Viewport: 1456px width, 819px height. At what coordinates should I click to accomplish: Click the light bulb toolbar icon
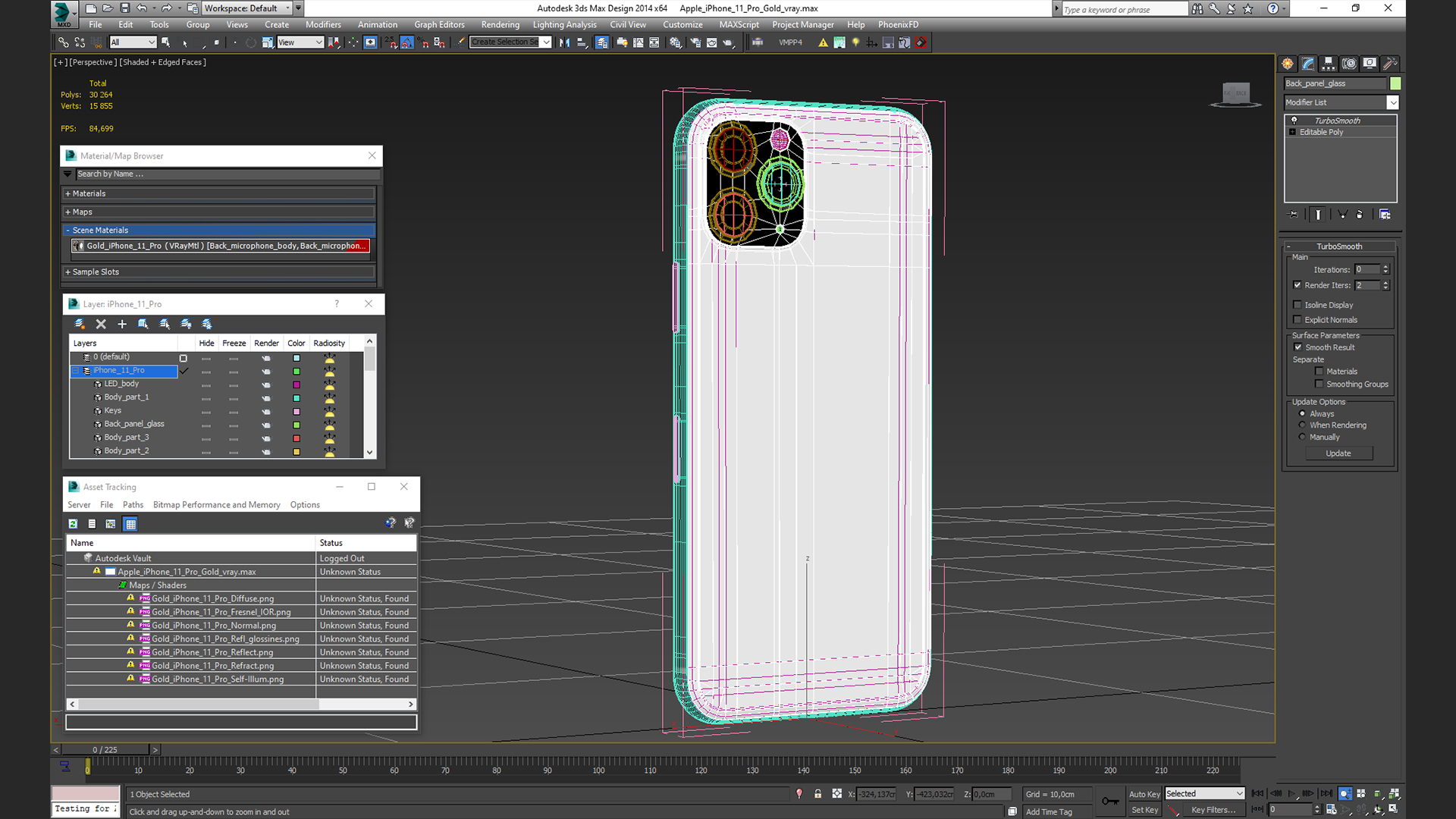pyautogui.click(x=855, y=42)
